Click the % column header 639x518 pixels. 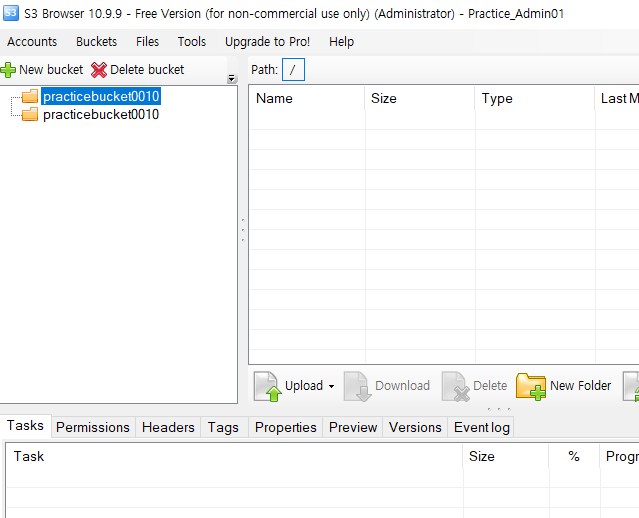(x=574, y=456)
